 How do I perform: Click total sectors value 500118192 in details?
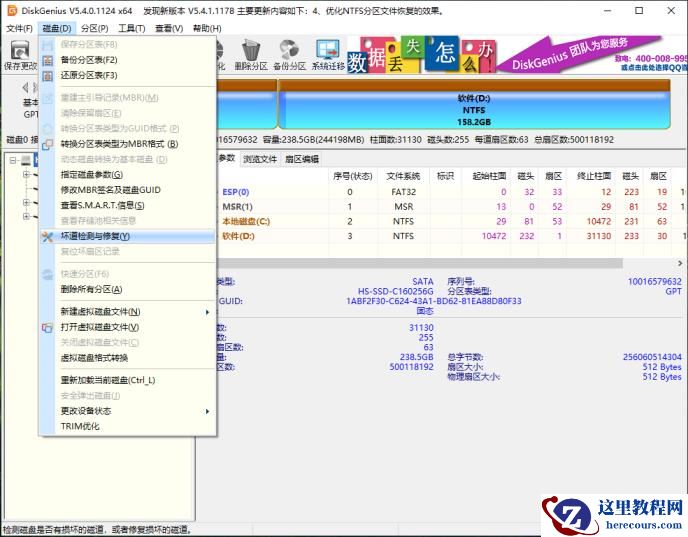coord(411,367)
